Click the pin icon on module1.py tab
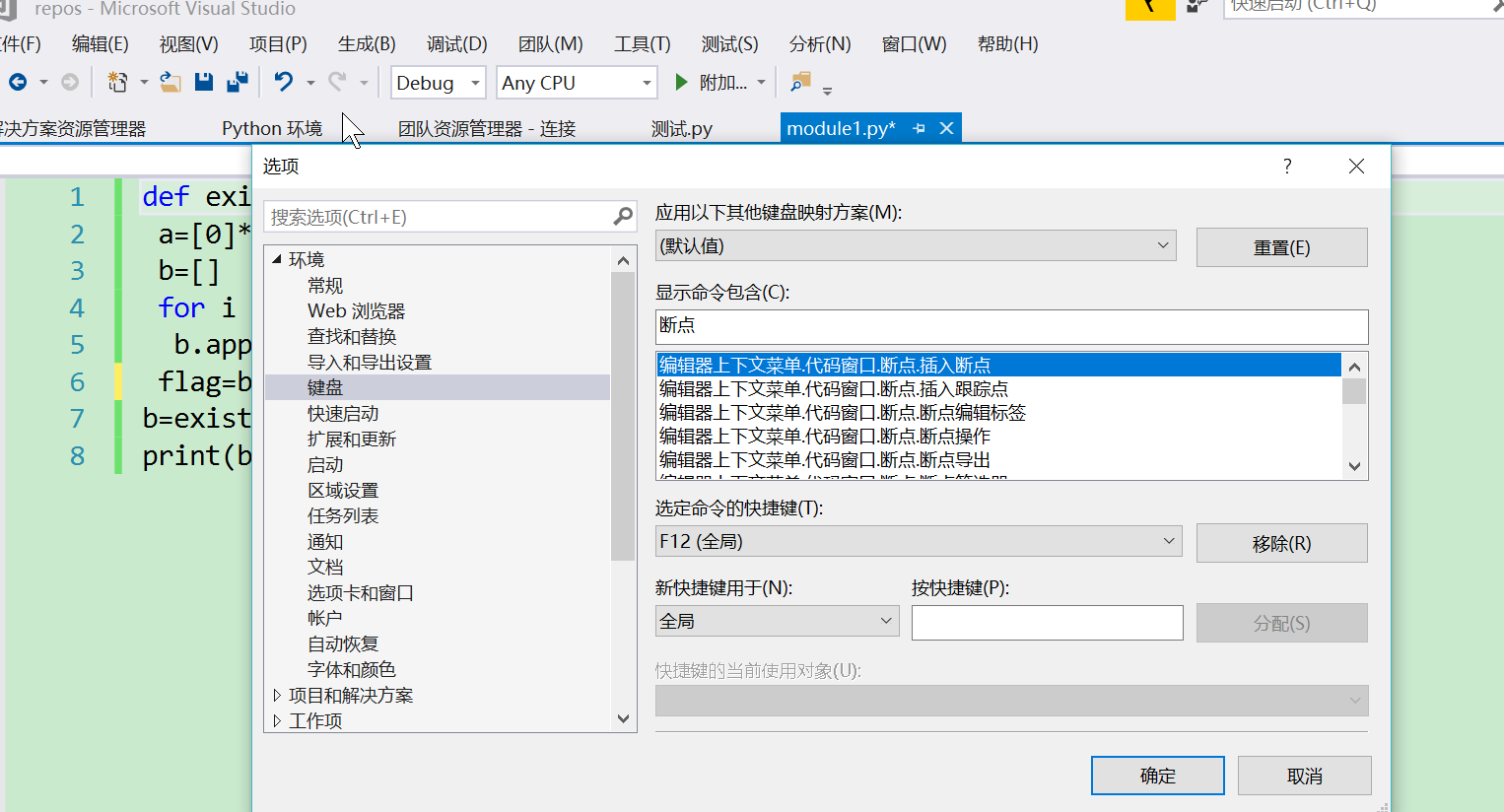Viewport: 1504px width, 812px height. click(x=920, y=129)
